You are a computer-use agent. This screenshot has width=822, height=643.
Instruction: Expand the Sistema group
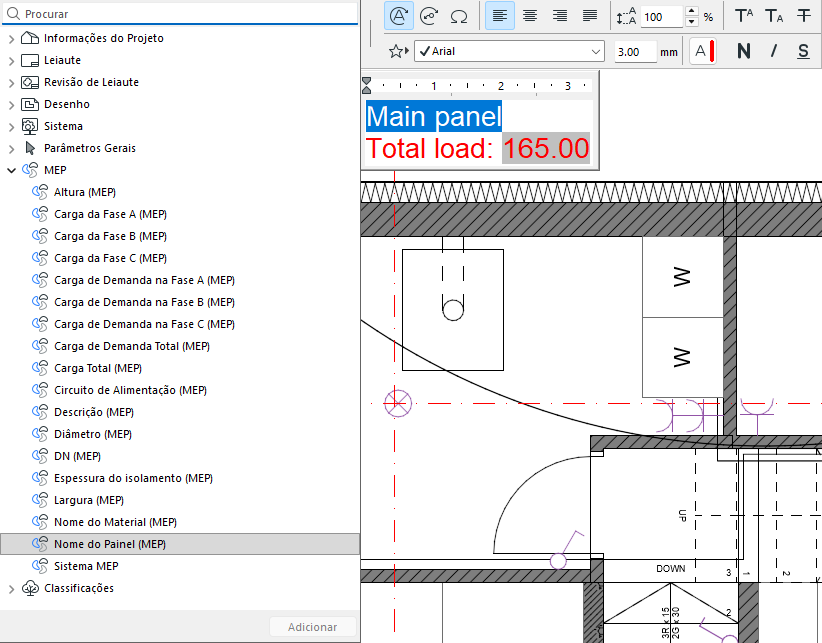(x=11, y=126)
